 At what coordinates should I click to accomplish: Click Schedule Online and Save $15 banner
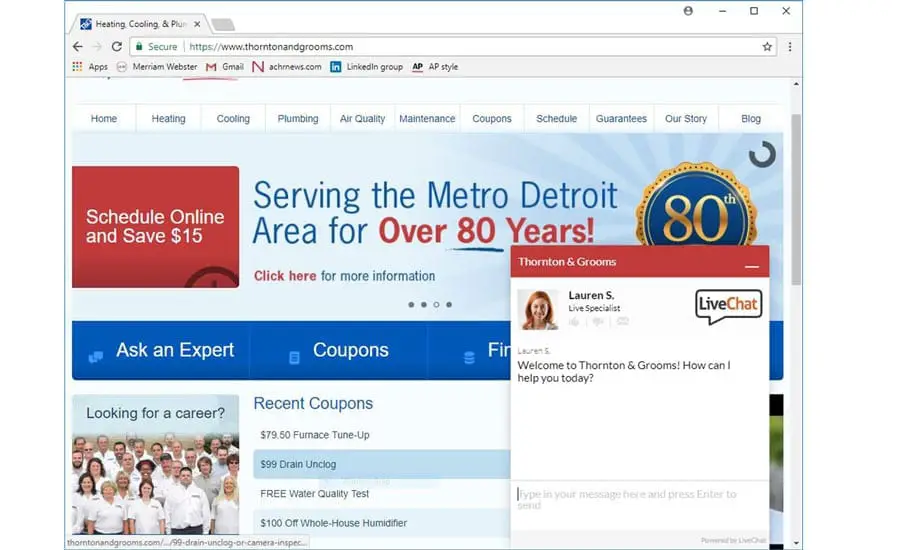tap(156, 227)
